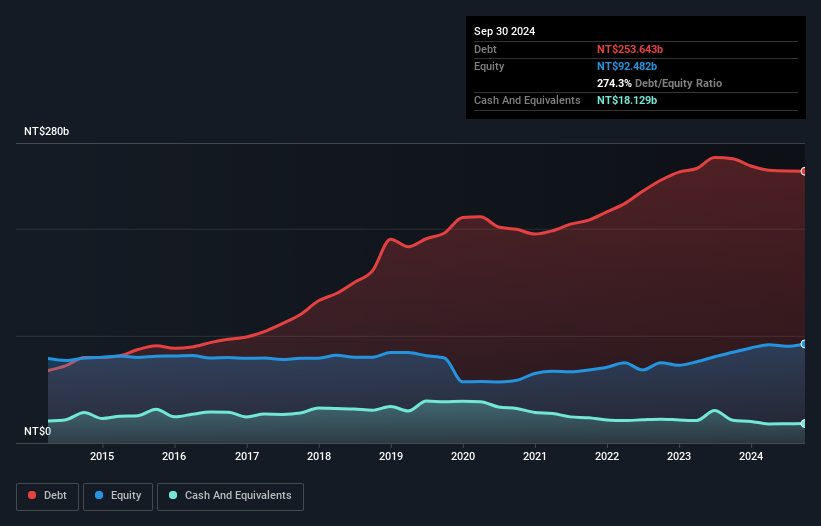
Task: Click the NT$92.482b equity value
Action: pos(627,66)
